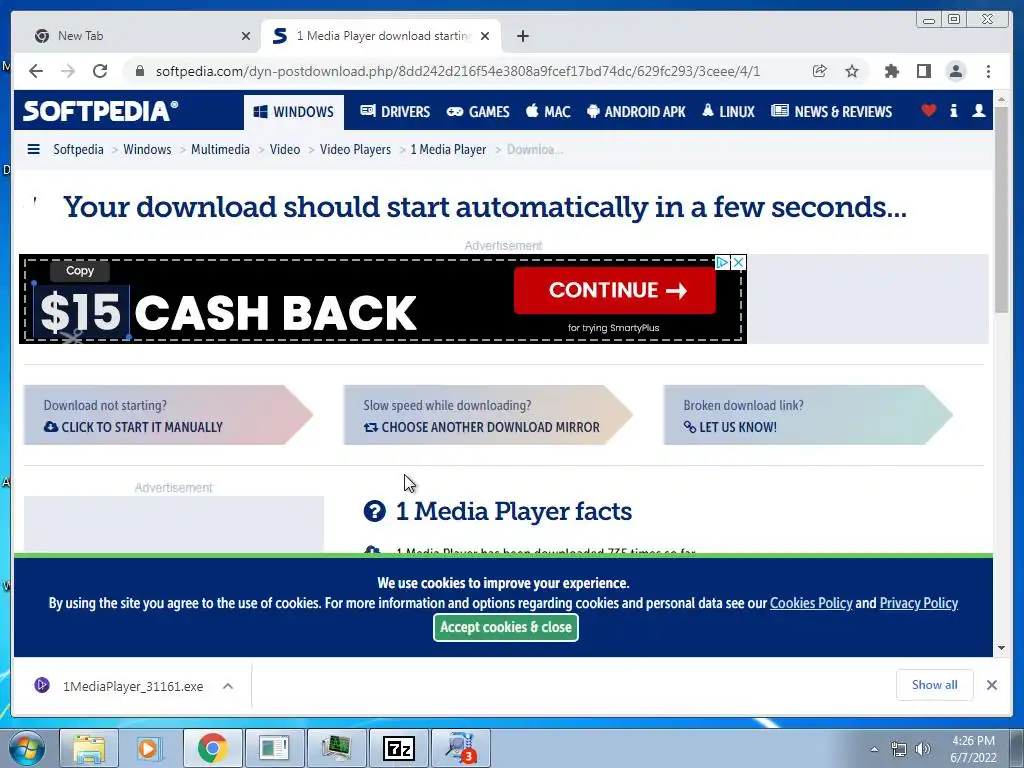The height and width of the screenshot is (768, 1024).
Task: Go to Softpedia breadcrumb link
Action: (78, 150)
